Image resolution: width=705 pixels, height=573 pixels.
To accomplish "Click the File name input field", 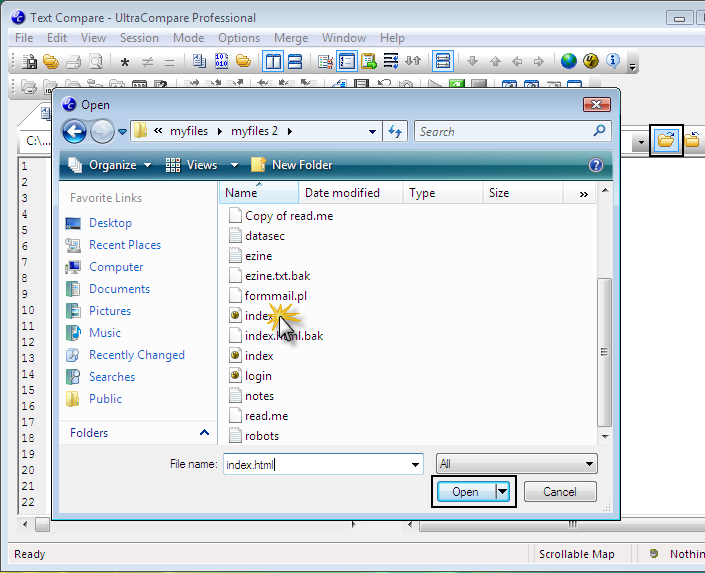I will coord(316,464).
